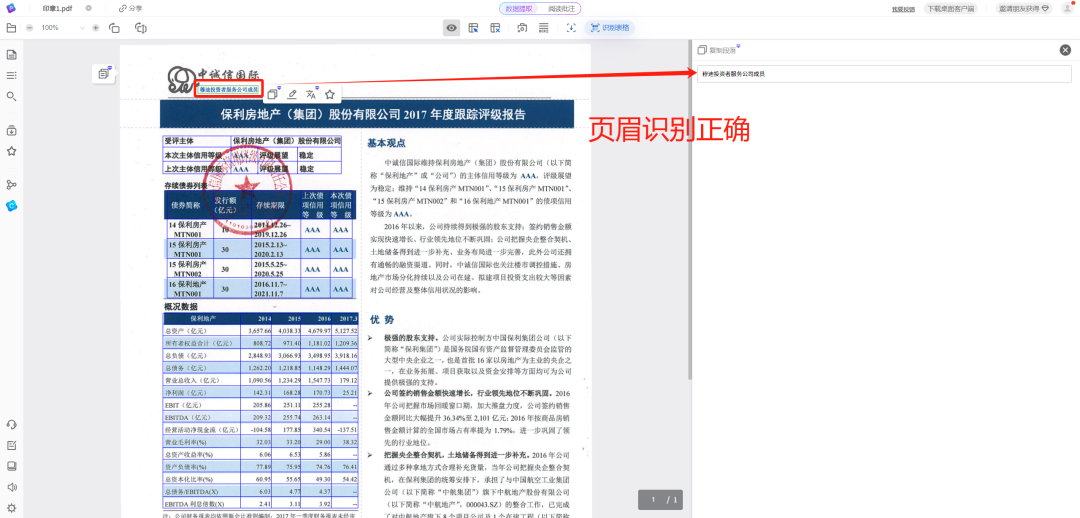Screen dimensions: 1080x518
Task: Close the 印章1.pdf tab
Action: [89, 8]
